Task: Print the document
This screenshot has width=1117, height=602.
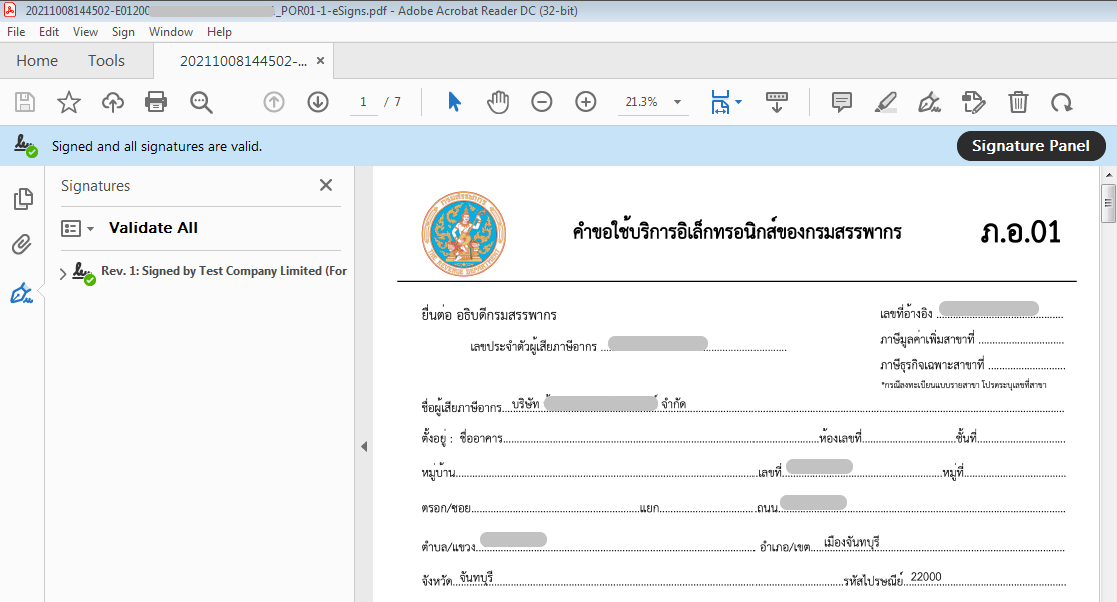Action: (x=156, y=102)
